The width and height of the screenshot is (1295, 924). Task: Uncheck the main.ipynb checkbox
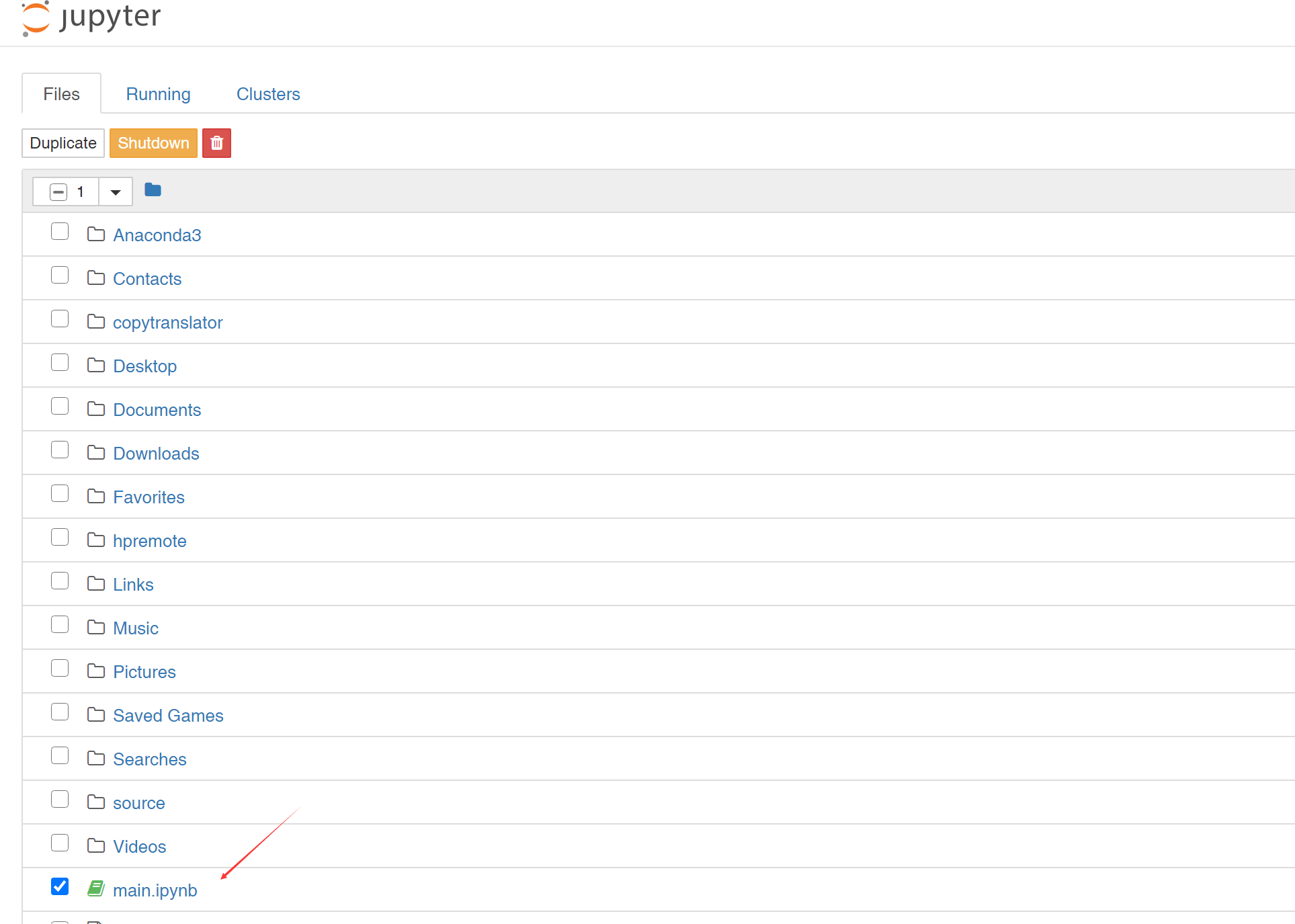click(60, 886)
